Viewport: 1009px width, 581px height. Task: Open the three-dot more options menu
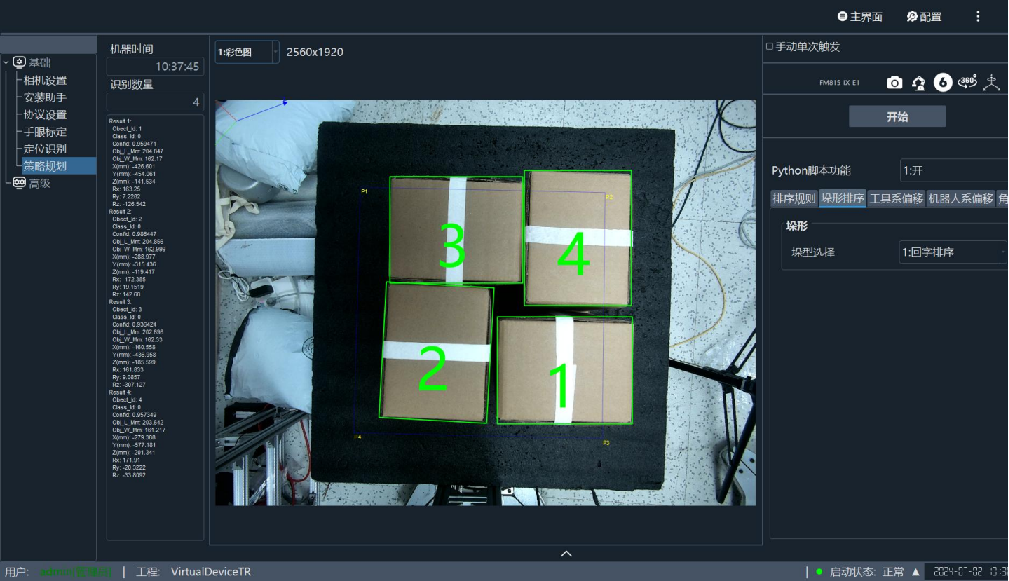coord(977,17)
